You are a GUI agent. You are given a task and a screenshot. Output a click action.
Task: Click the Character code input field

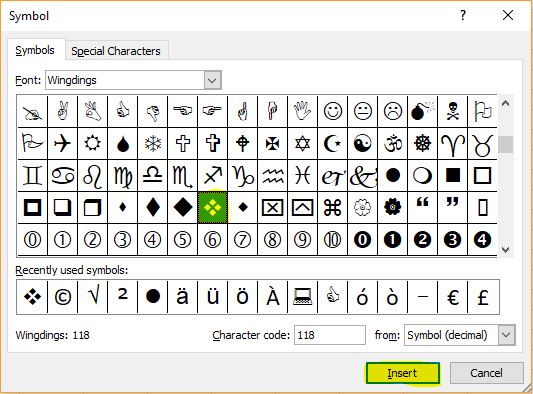[x=330, y=335]
